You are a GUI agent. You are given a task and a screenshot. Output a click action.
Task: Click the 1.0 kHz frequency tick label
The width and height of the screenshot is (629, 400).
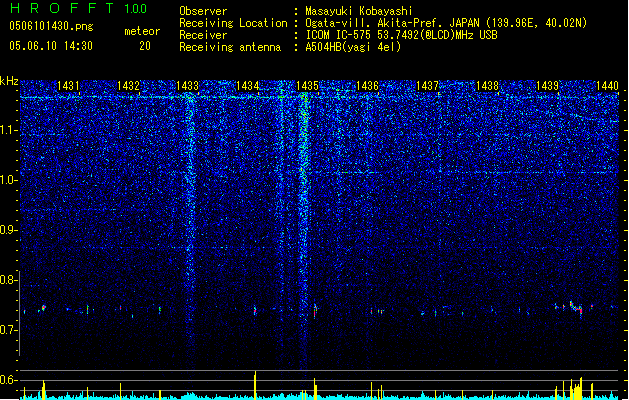point(9,180)
